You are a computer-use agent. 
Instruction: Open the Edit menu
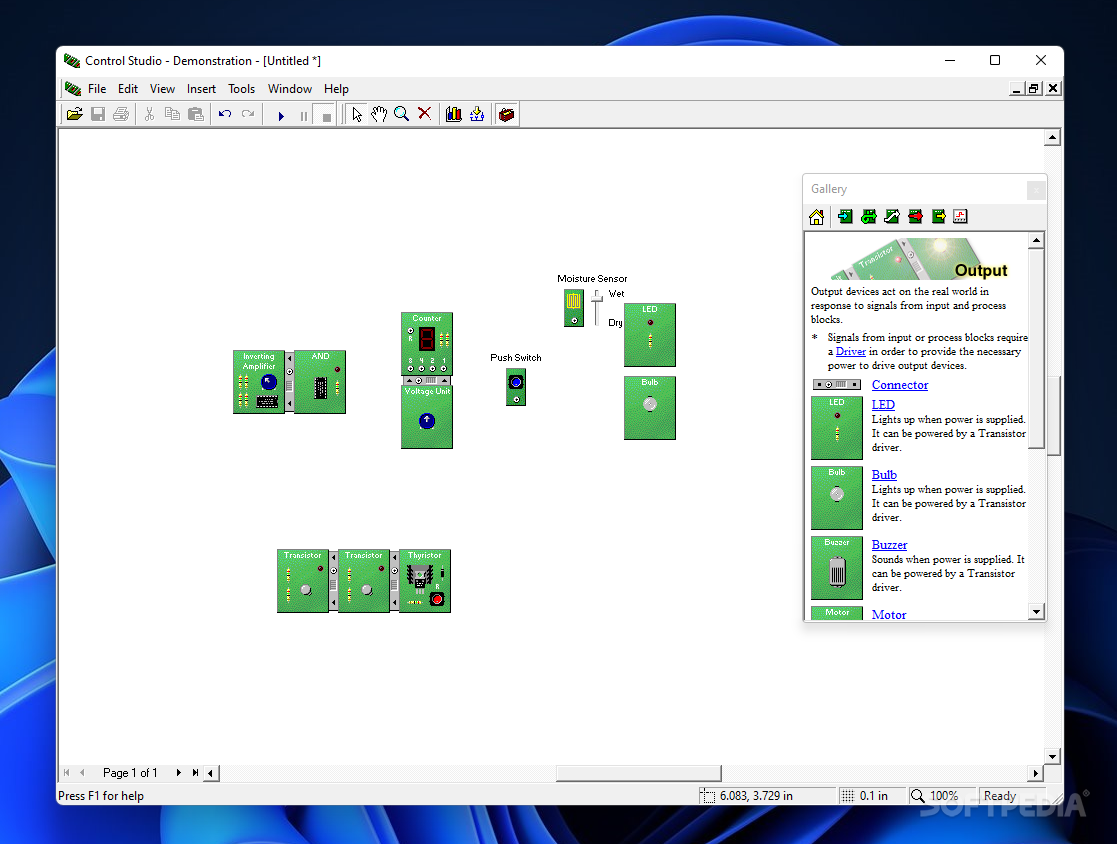tap(128, 89)
